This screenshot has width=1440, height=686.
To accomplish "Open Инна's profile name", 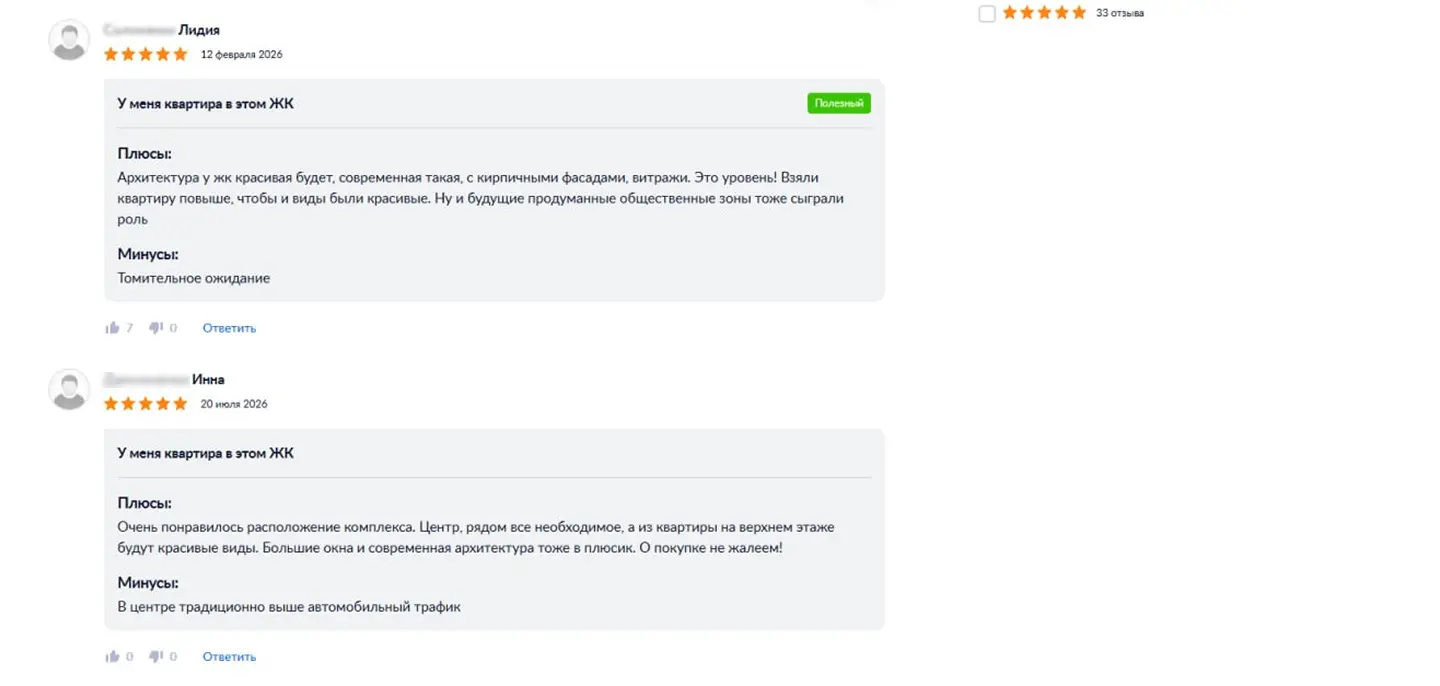I will (x=164, y=380).
